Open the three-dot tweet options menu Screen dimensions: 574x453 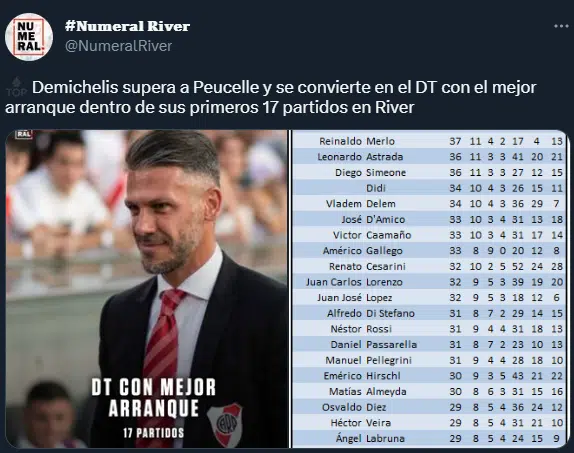pos(561,26)
